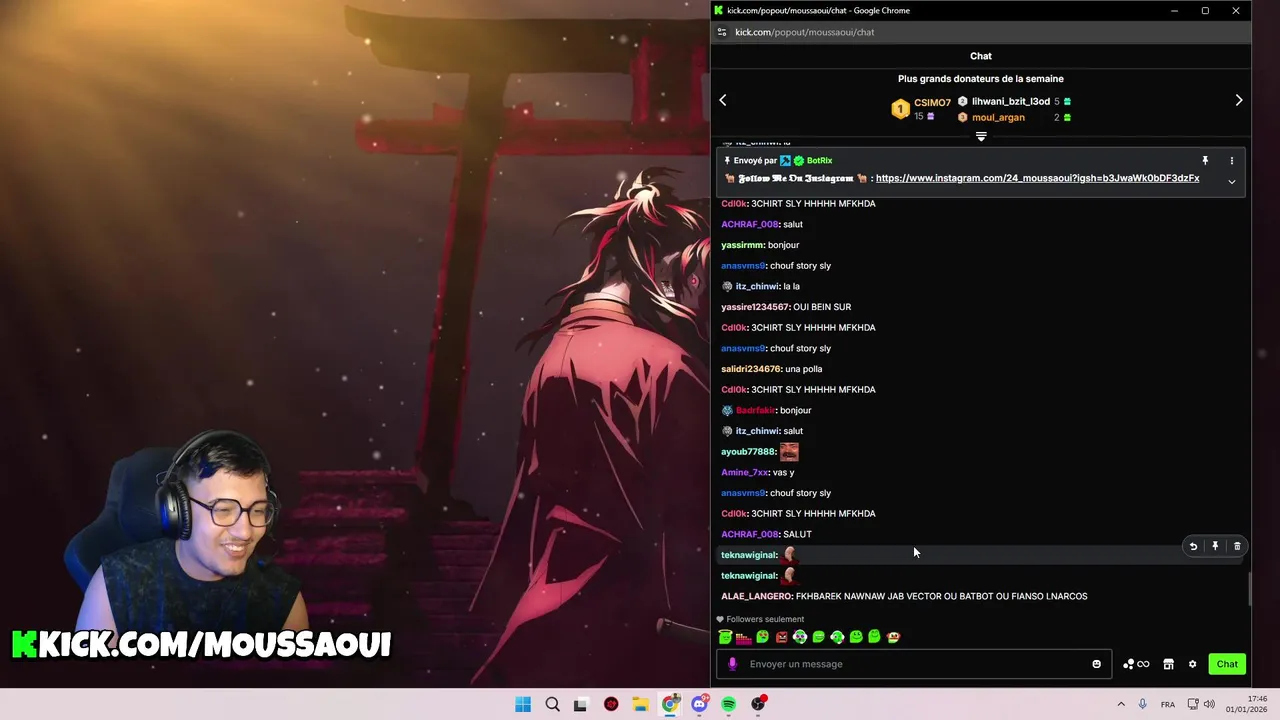Send message with green Chat button
The height and width of the screenshot is (720, 1280).
point(1227,664)
